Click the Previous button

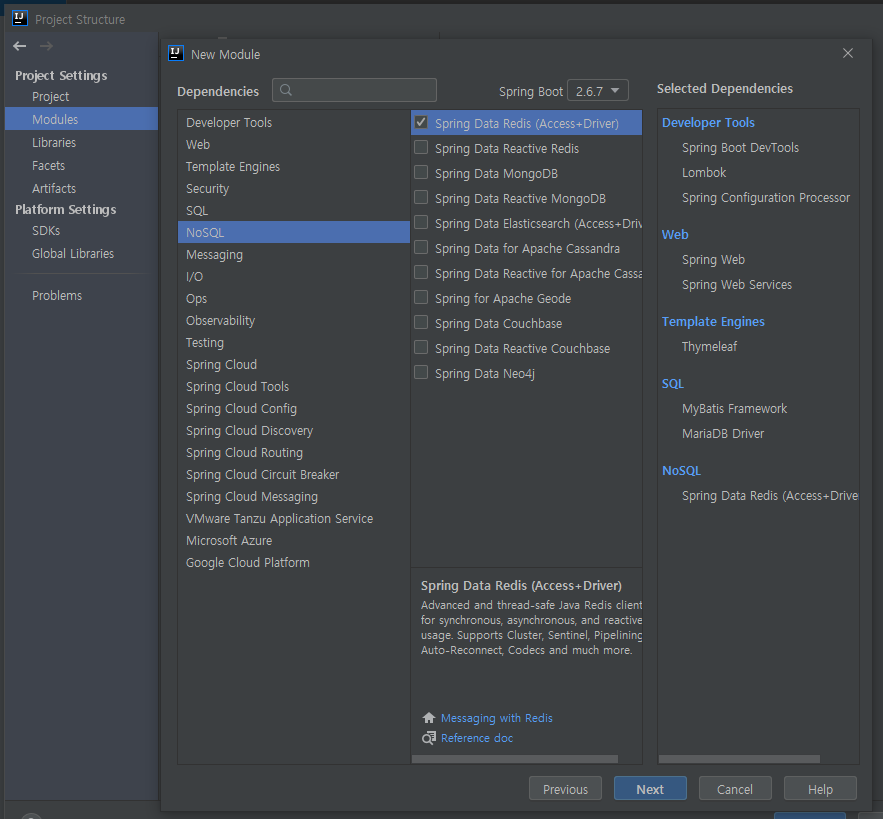pos(565,789)
